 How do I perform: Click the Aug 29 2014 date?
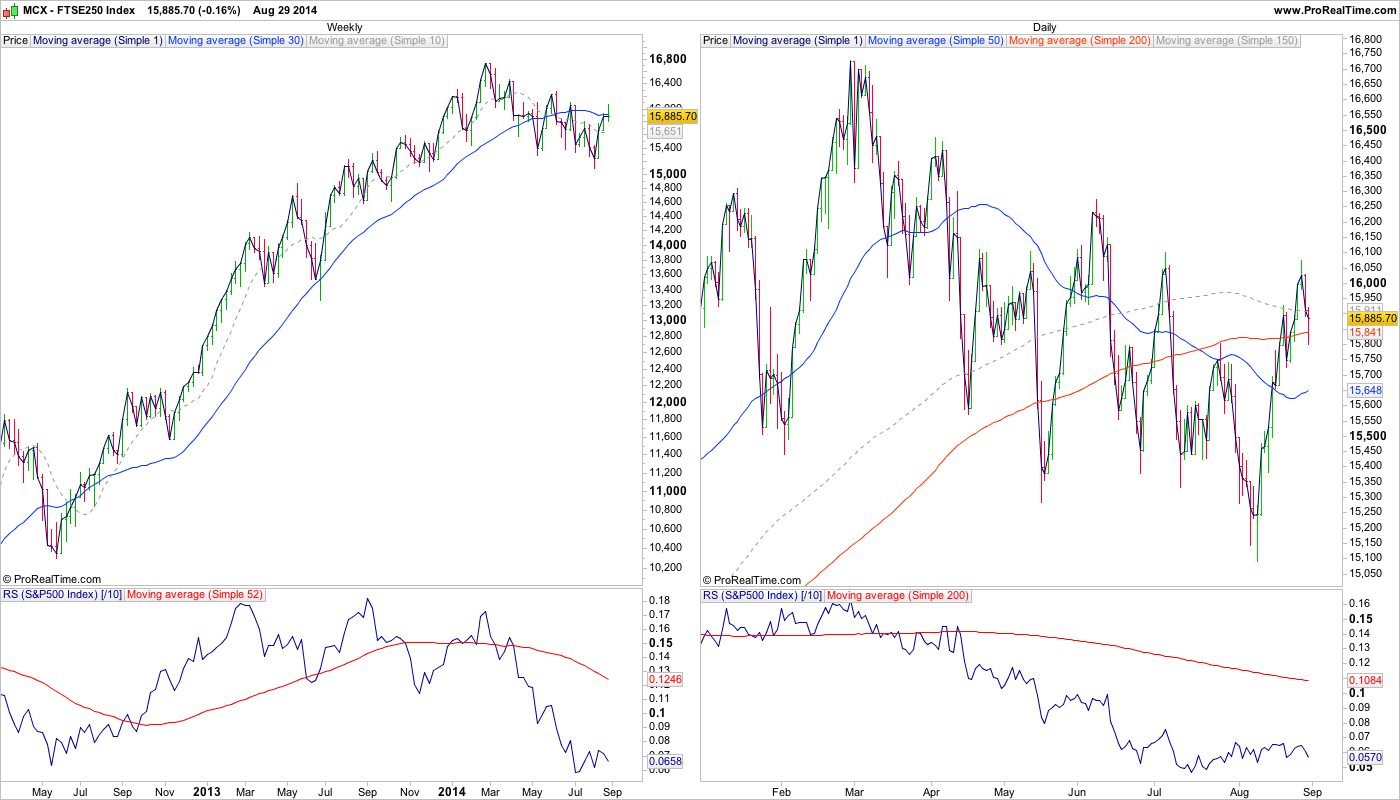point(286,9)
